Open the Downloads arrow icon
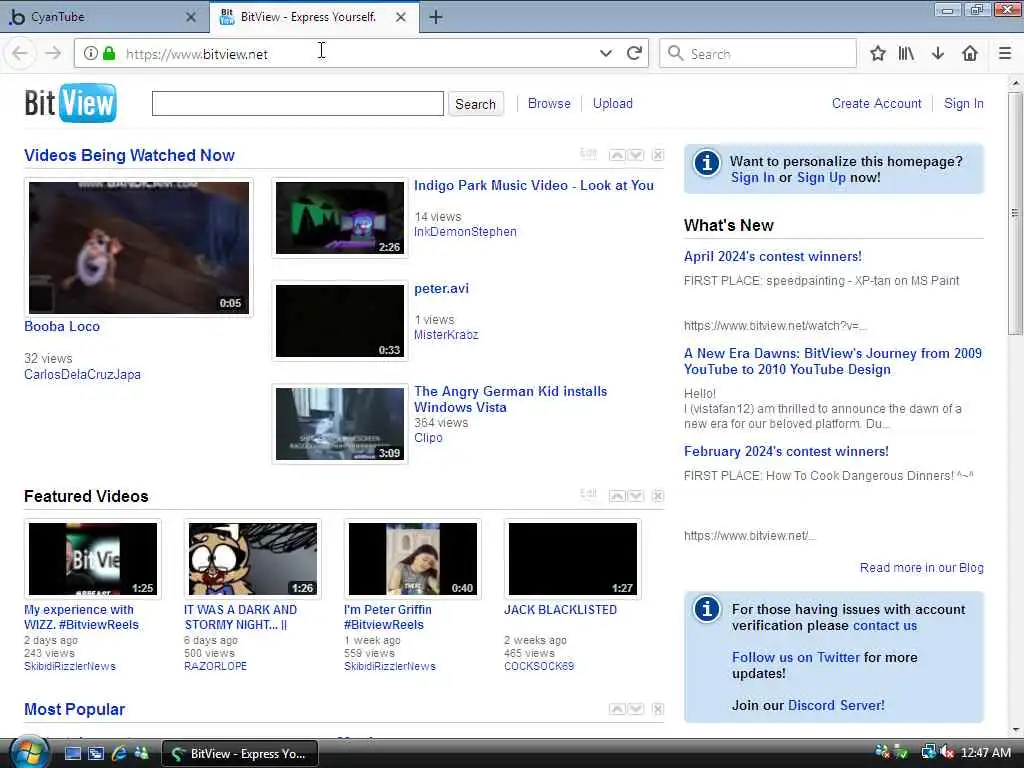This screenshot has width=1024, height=768. (x=938, y=54)
